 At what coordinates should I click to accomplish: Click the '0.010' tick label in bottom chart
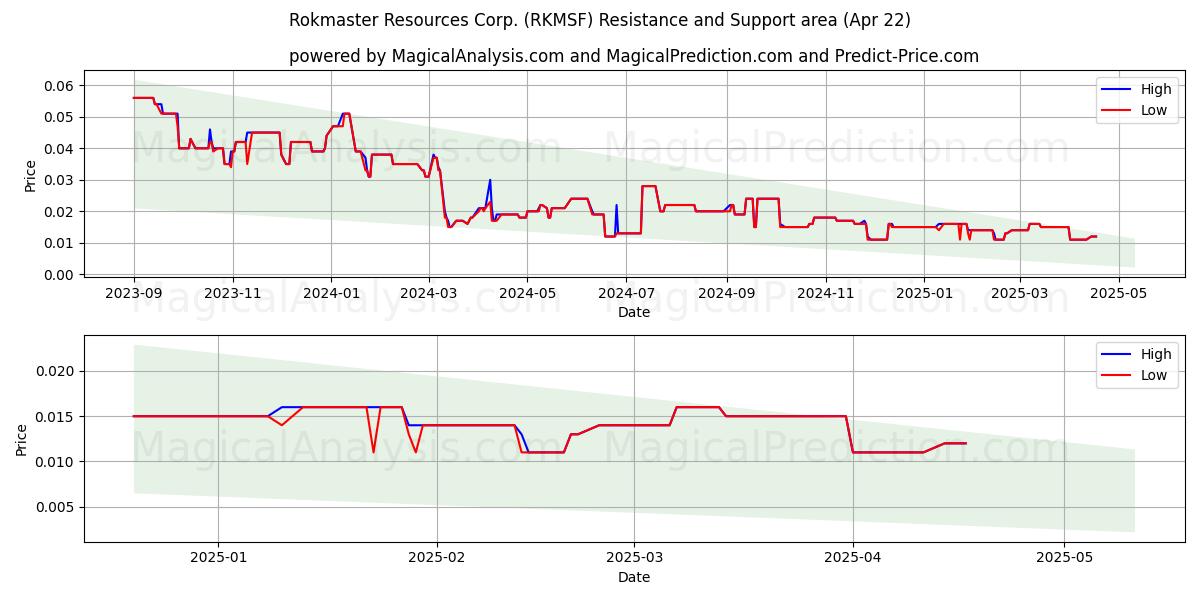(x=57, y=462)
